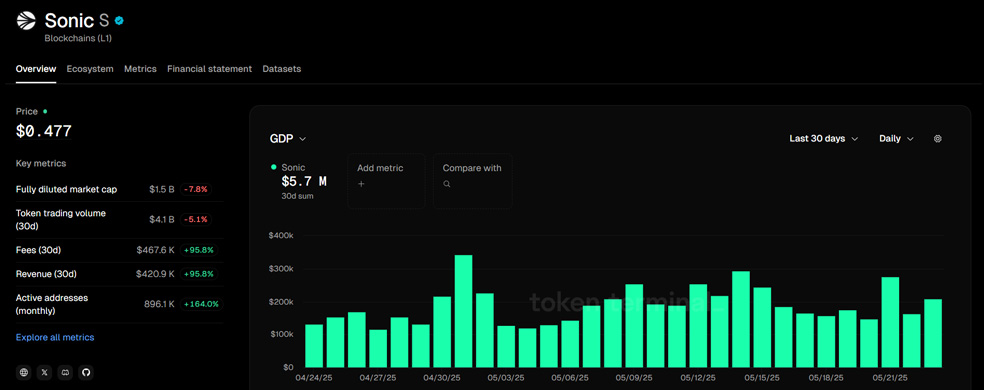
Task: Click the blue verified badge icon
Action: pos(119,21)
